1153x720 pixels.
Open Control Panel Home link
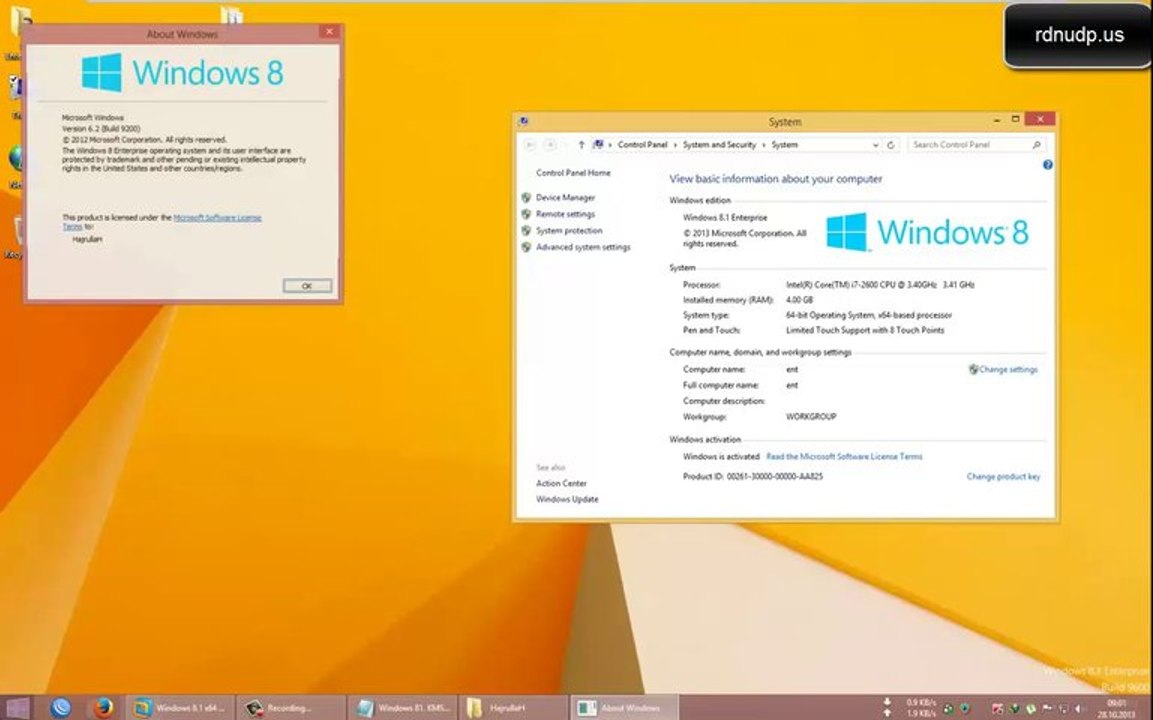[573, 173]
